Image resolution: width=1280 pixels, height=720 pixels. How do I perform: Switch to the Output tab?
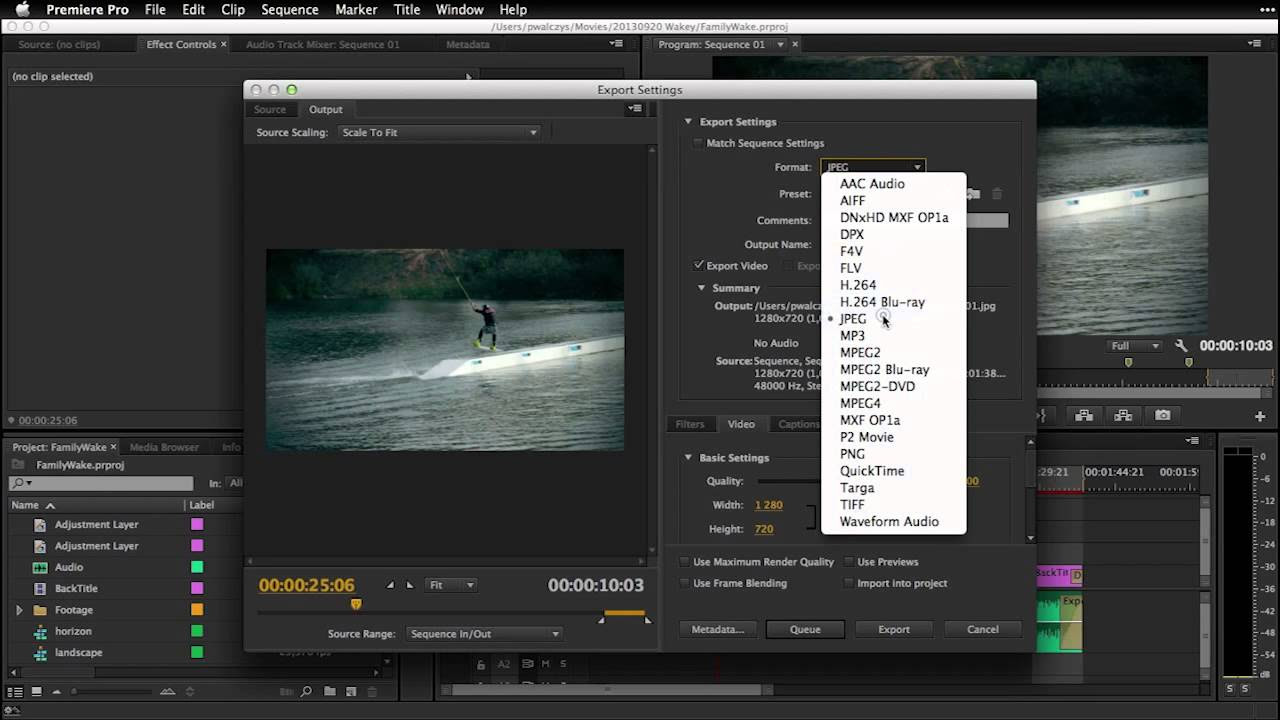[x=326, y=109]
